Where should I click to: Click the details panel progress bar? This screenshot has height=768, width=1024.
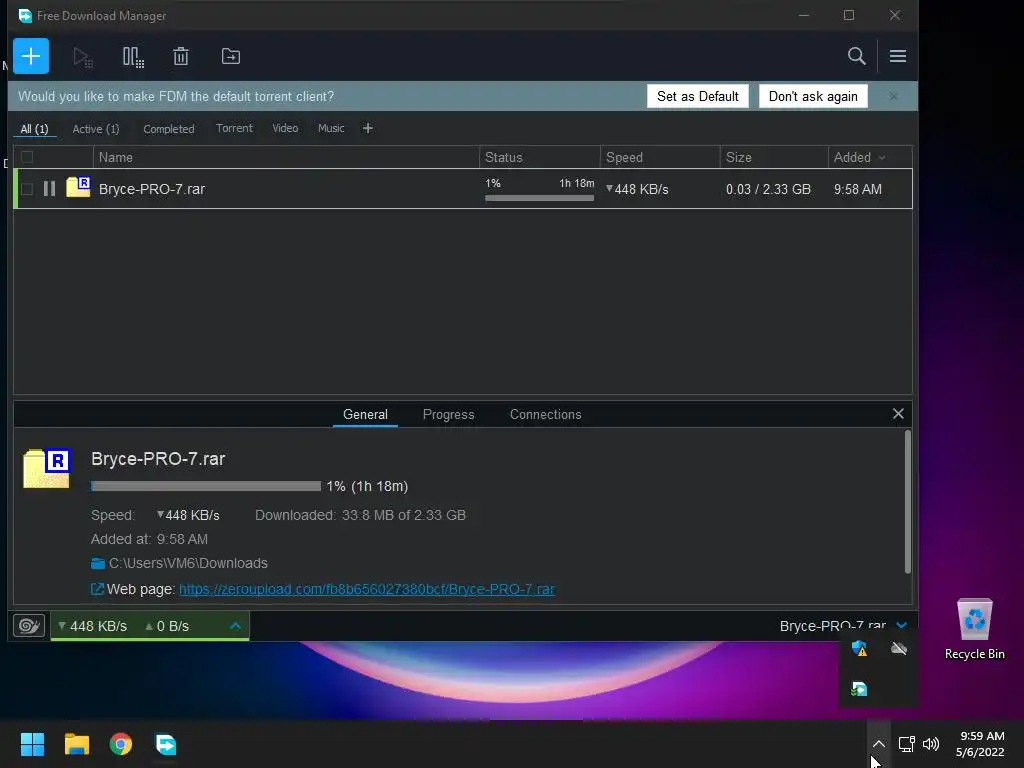pyautogui.click(x=206, y=486)
